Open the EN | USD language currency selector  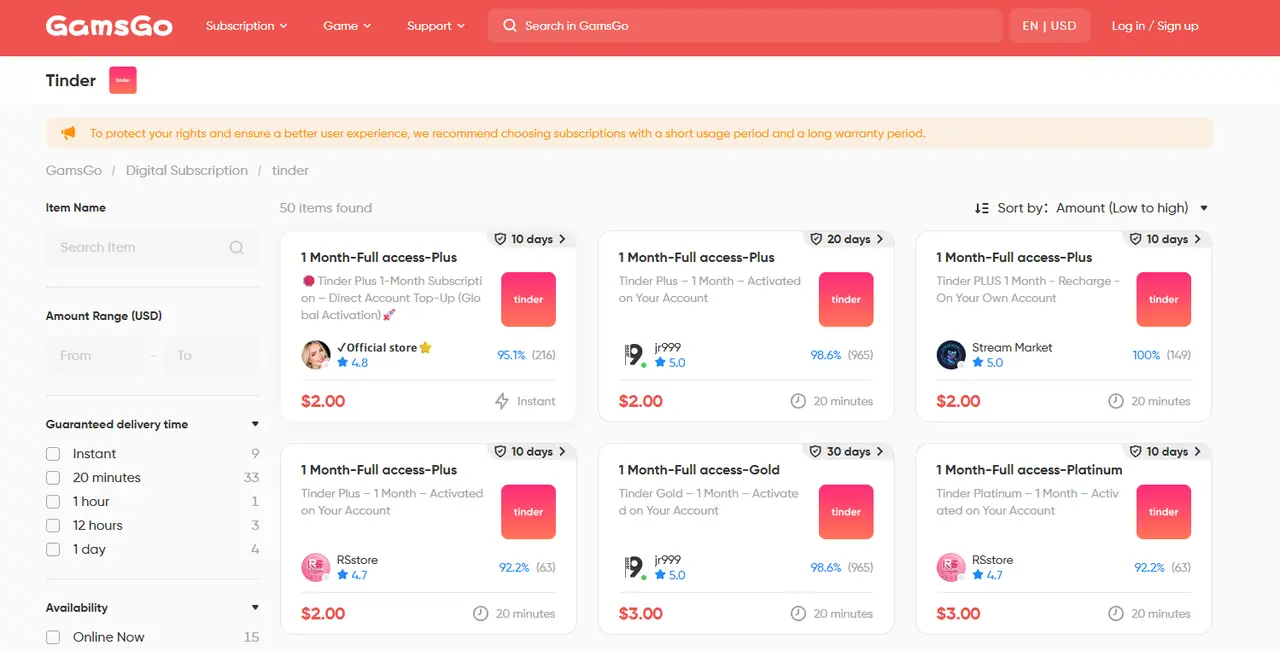1049,26
